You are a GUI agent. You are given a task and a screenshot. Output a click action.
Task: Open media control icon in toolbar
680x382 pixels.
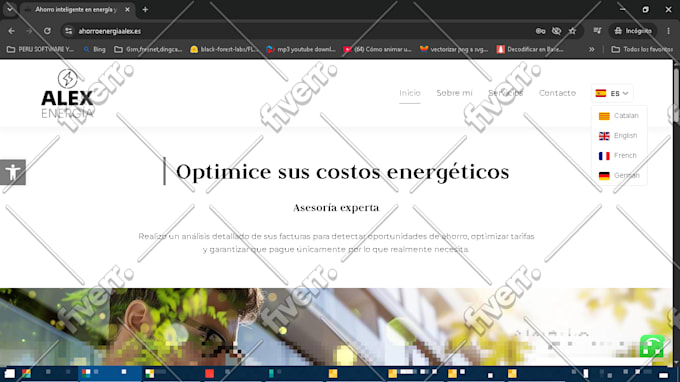click(x=598, y=31)
